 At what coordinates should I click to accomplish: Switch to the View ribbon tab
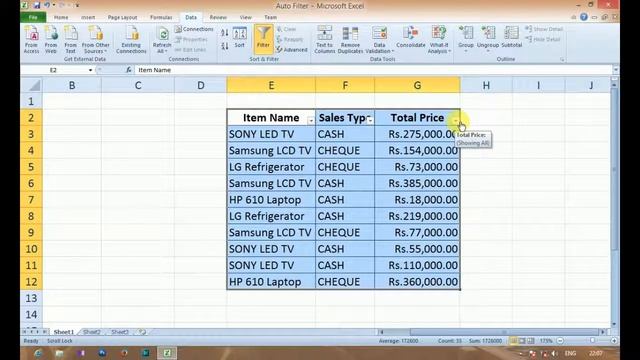(245, 17)
